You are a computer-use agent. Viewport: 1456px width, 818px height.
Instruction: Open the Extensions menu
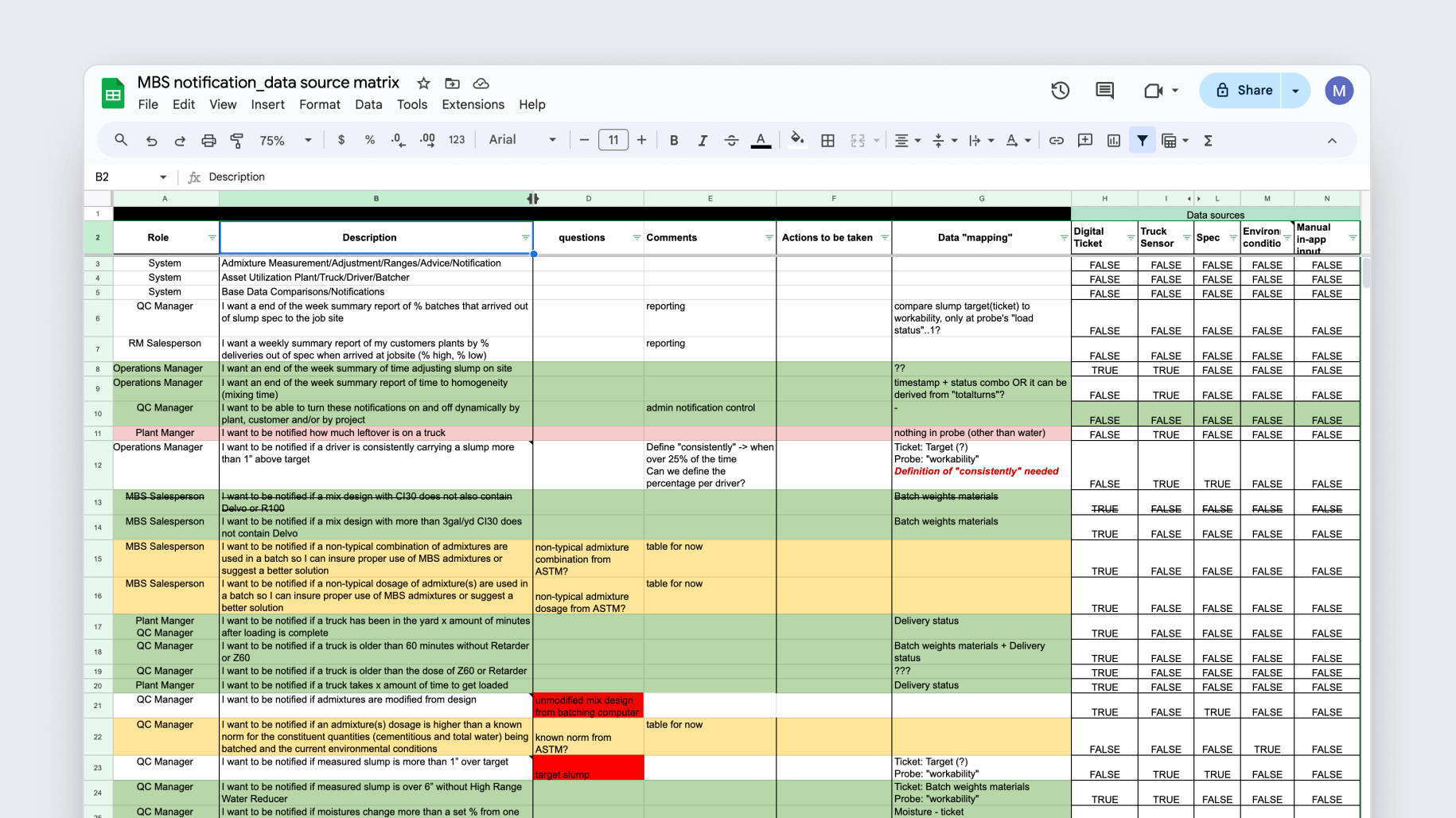click(x=473, y=104)
